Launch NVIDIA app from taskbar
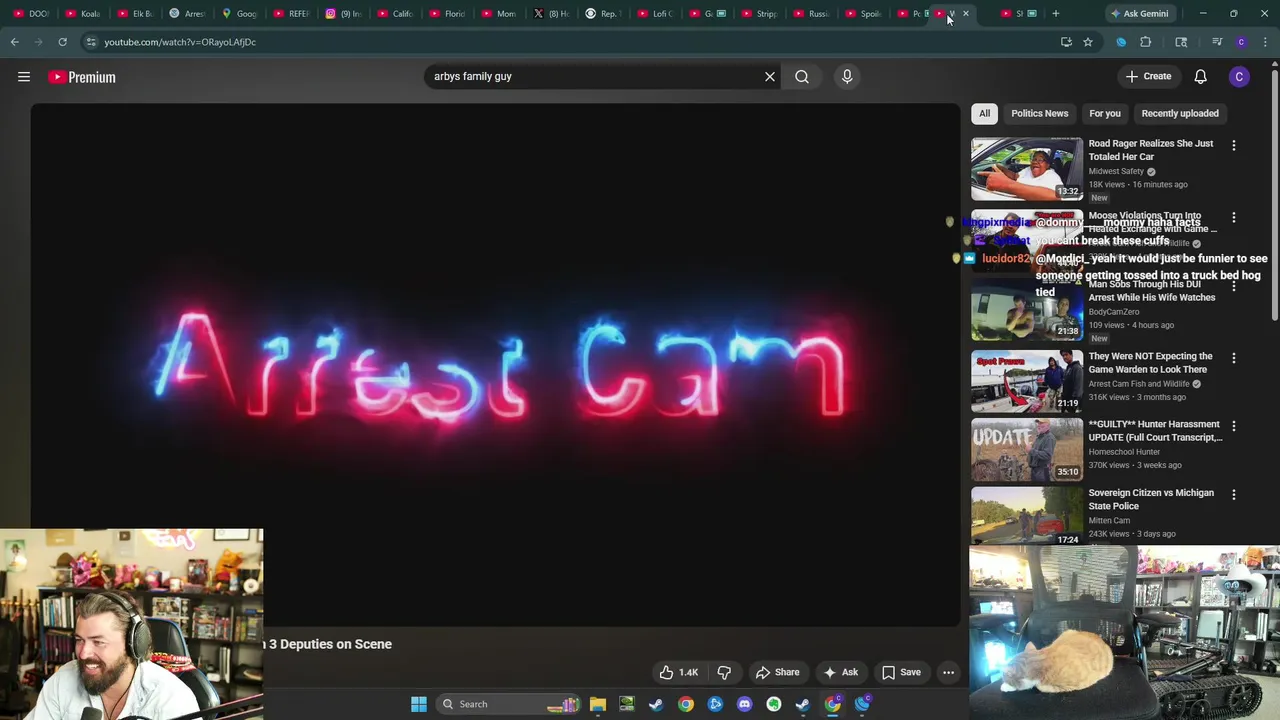1280x720 pixels. click(x=627, y=704)
